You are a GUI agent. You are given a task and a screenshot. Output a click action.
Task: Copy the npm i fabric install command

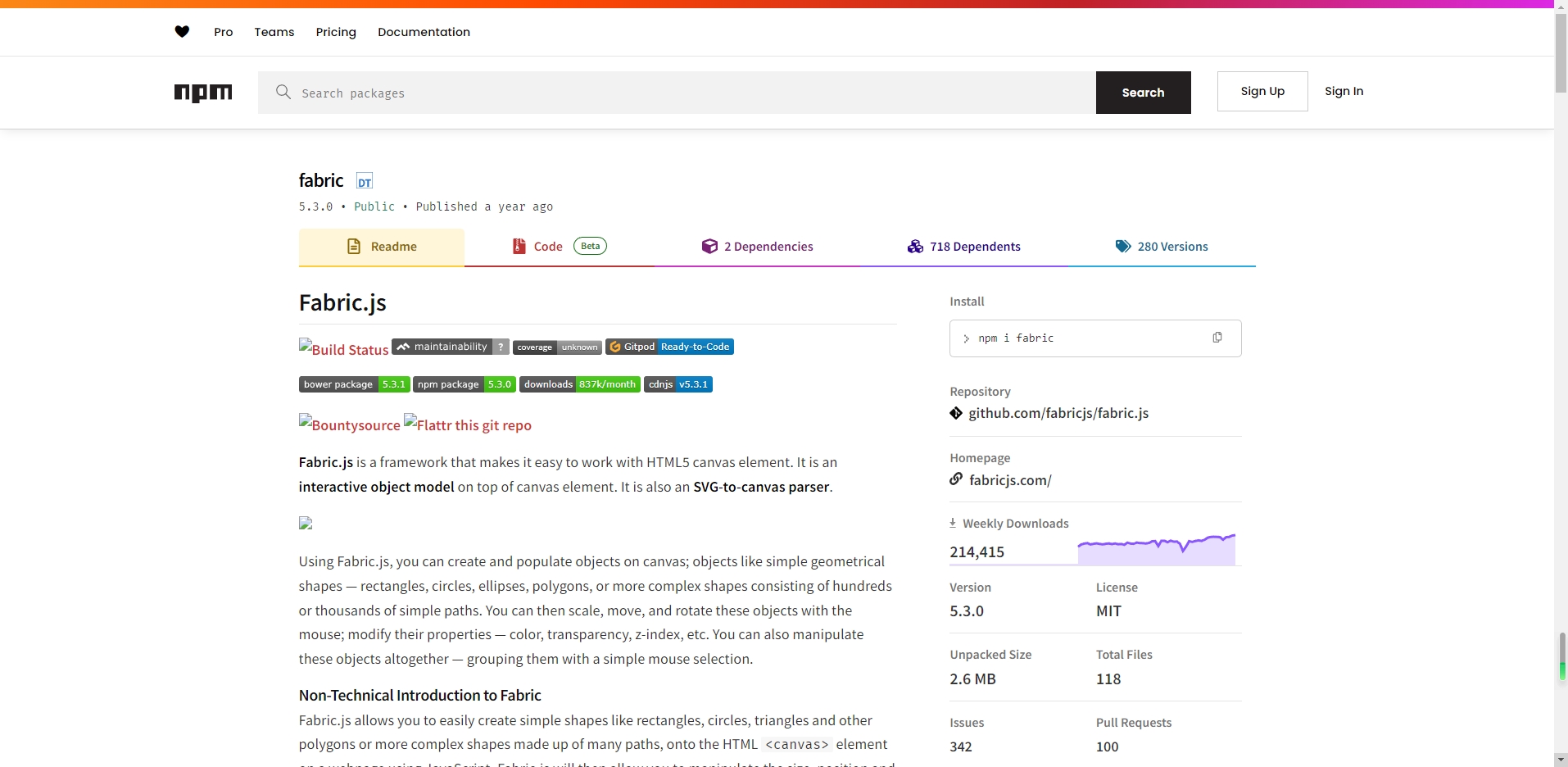click(x=1217, y=338)
